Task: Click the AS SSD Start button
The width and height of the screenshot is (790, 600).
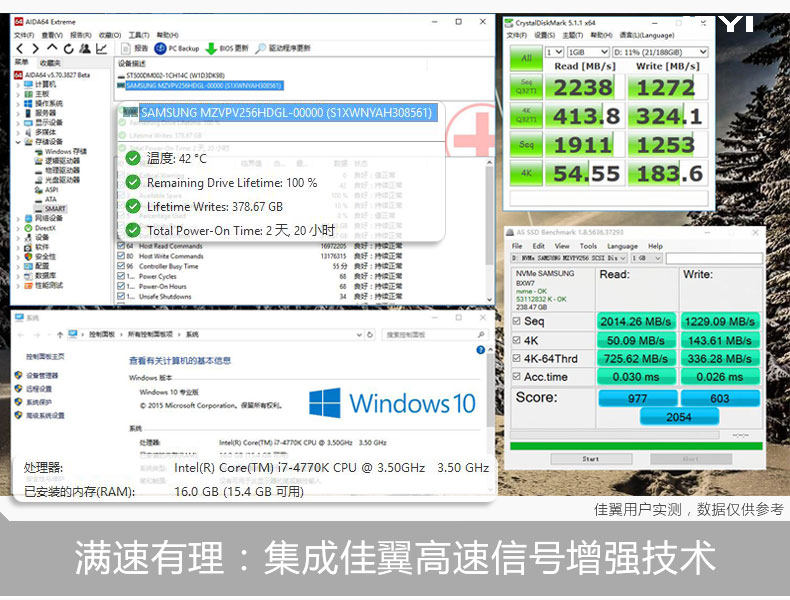Action: (x=591, y=459)
